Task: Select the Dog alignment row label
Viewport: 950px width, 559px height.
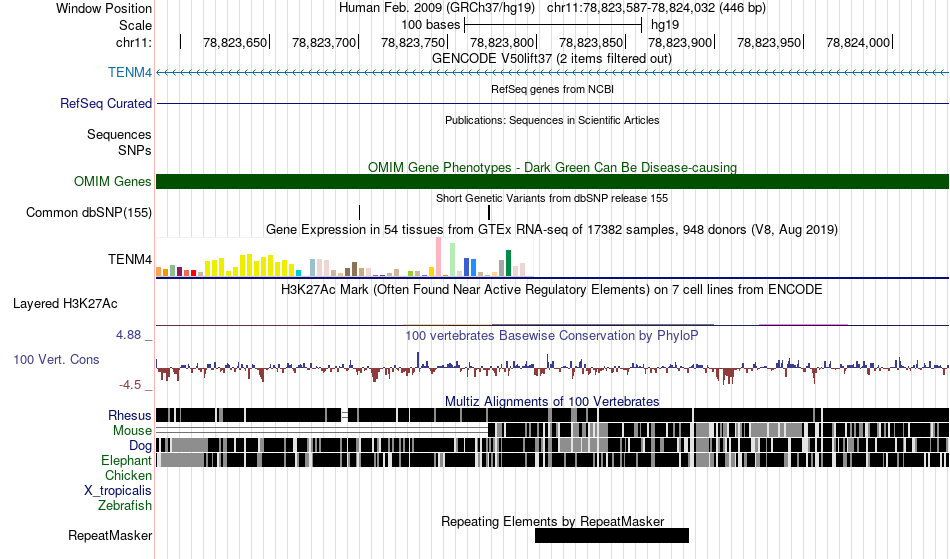Action: coord(140,446)
